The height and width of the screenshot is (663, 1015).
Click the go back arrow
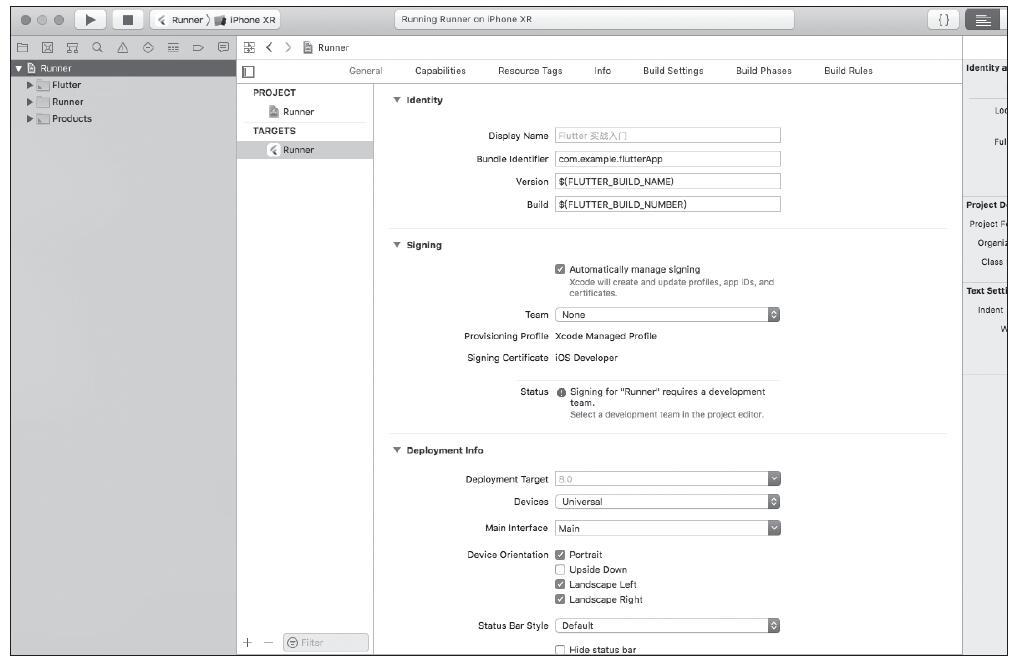[268, 47]
